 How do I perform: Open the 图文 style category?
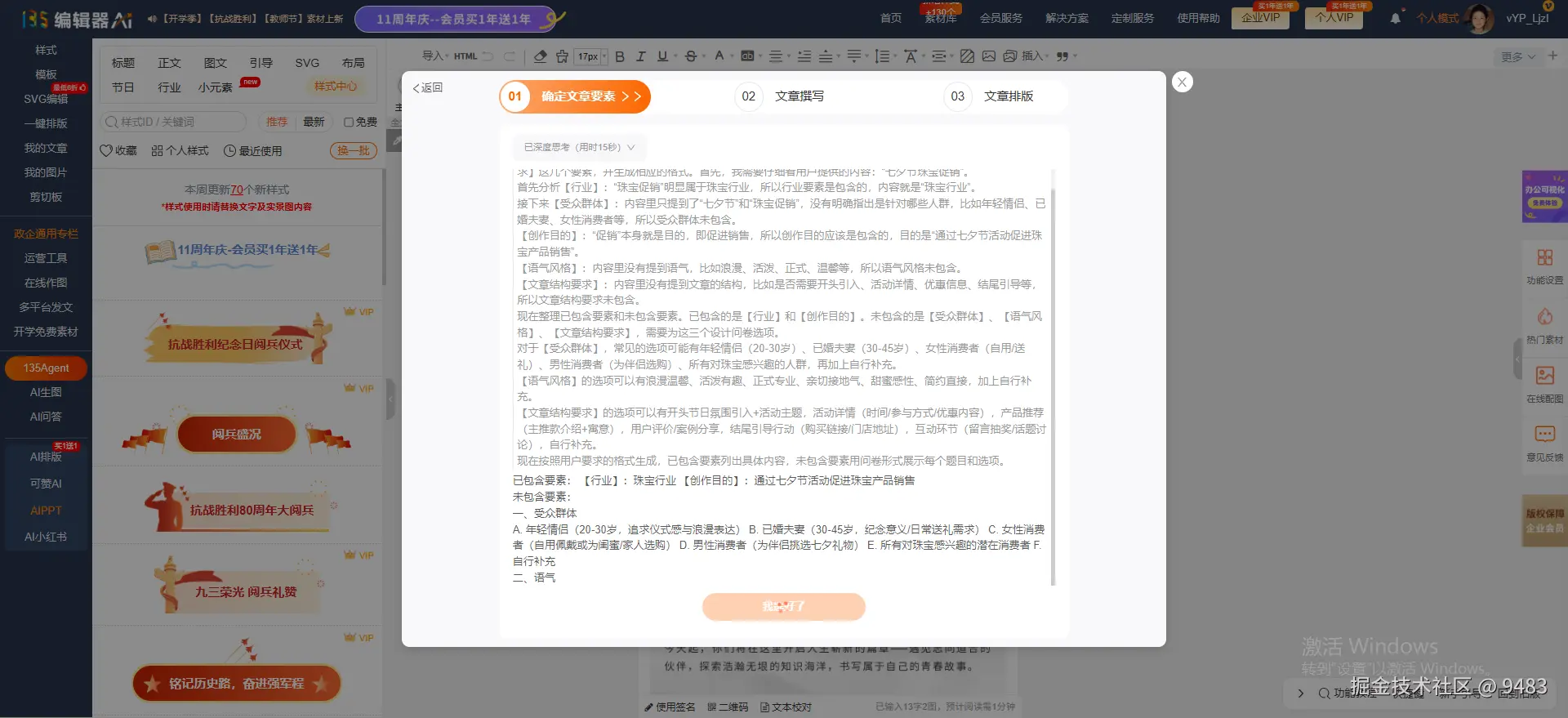coord(216,63)
